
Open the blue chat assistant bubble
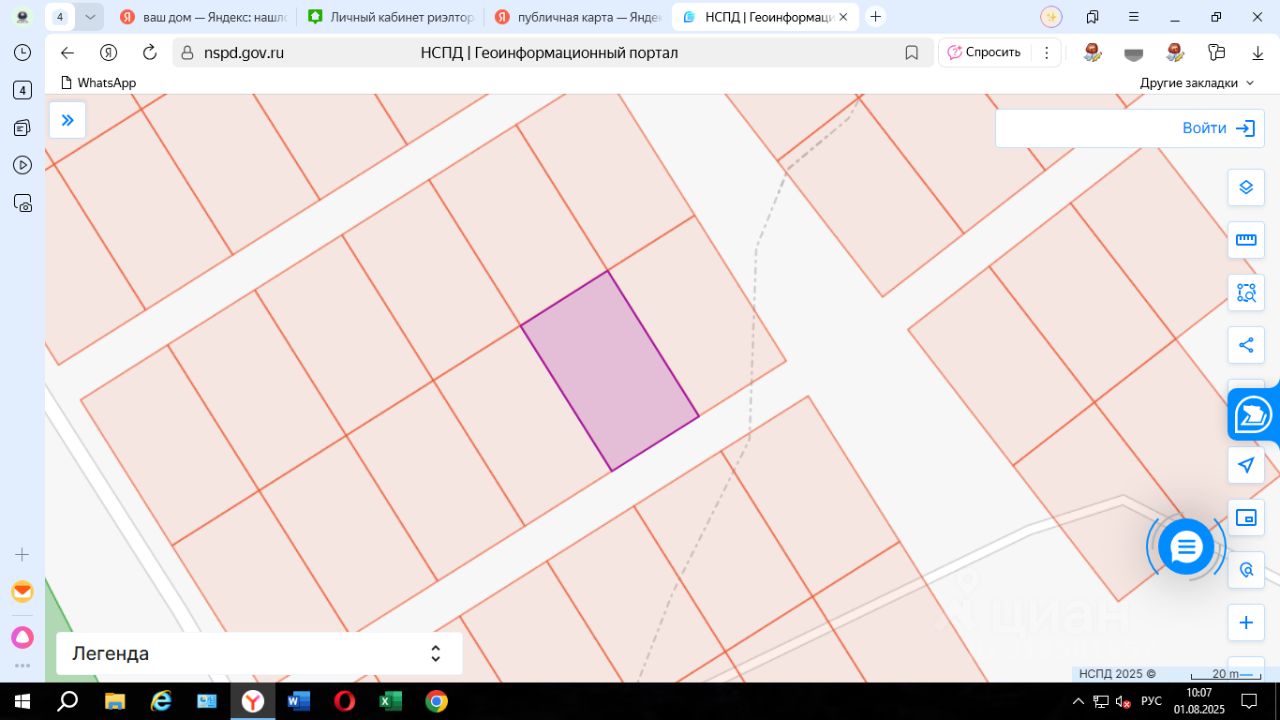tap(1186, 547)
